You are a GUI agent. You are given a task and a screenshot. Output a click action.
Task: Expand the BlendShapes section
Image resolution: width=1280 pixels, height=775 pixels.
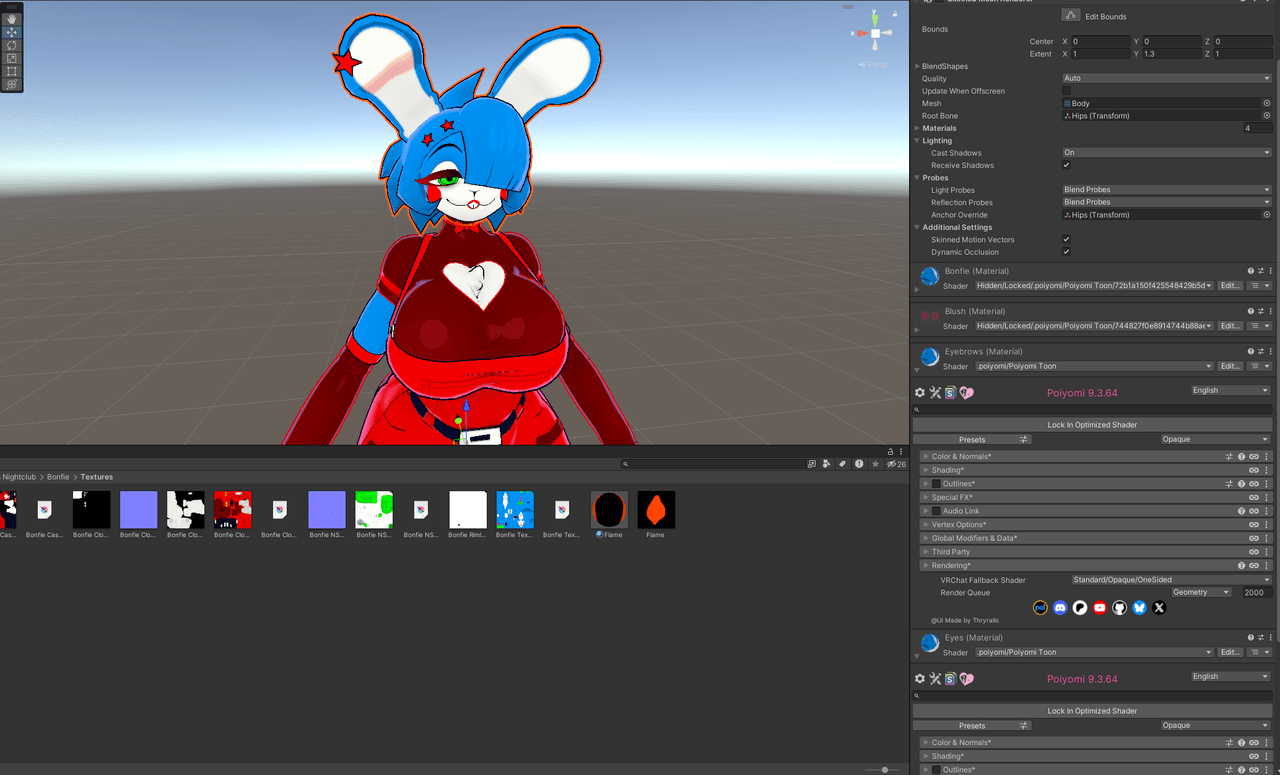pos(918,66)
